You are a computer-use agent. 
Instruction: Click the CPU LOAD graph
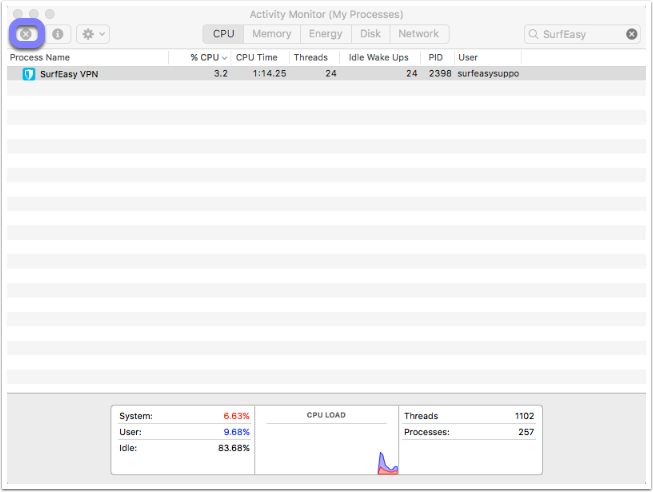pos(326,440)
